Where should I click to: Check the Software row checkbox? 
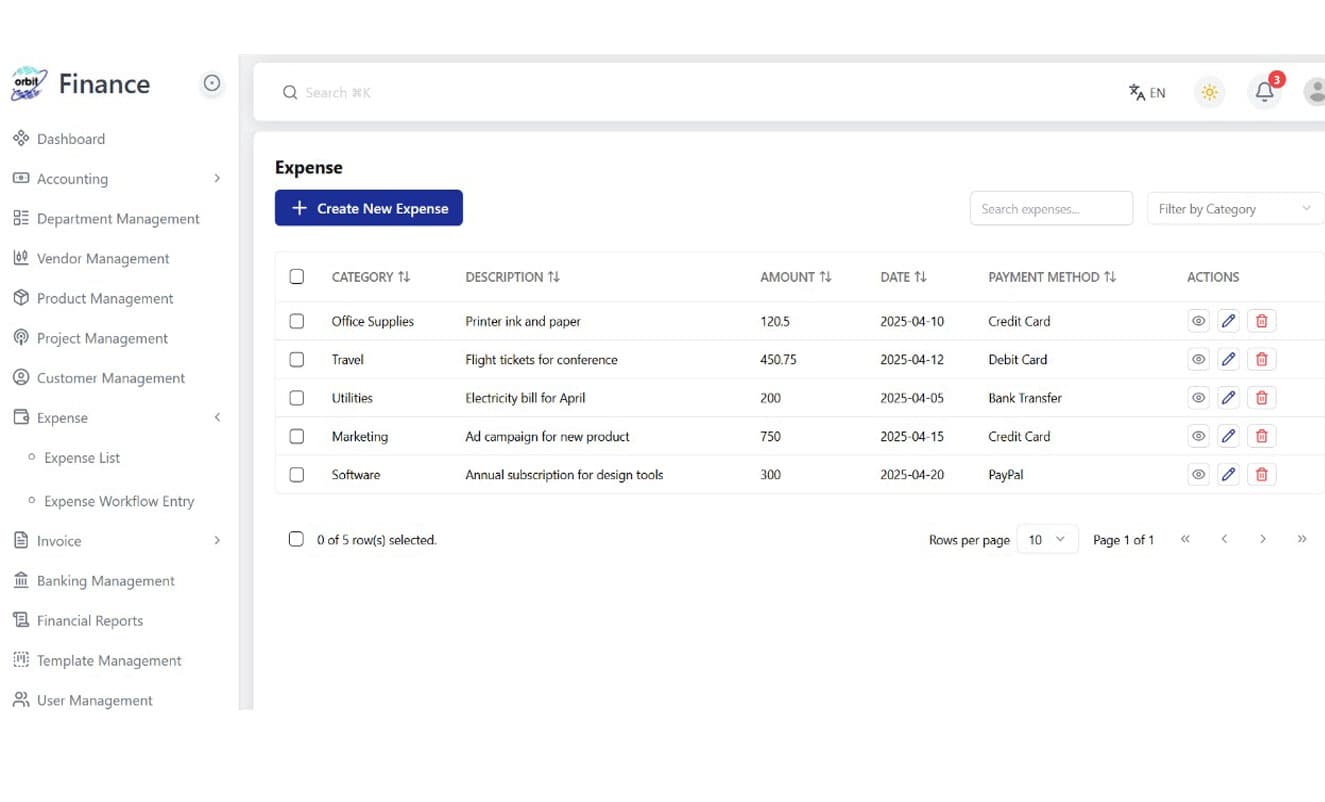tap(296, 475)
